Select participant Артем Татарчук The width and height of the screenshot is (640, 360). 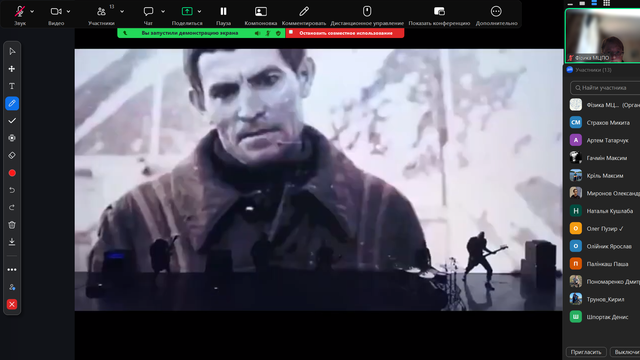[604, 140]
